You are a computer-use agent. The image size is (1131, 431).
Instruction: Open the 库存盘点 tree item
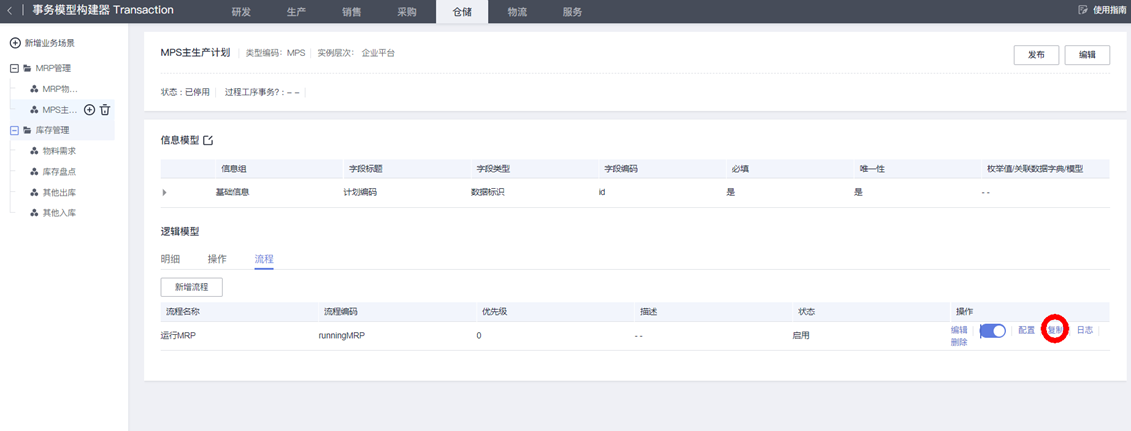tap(59, 172)
